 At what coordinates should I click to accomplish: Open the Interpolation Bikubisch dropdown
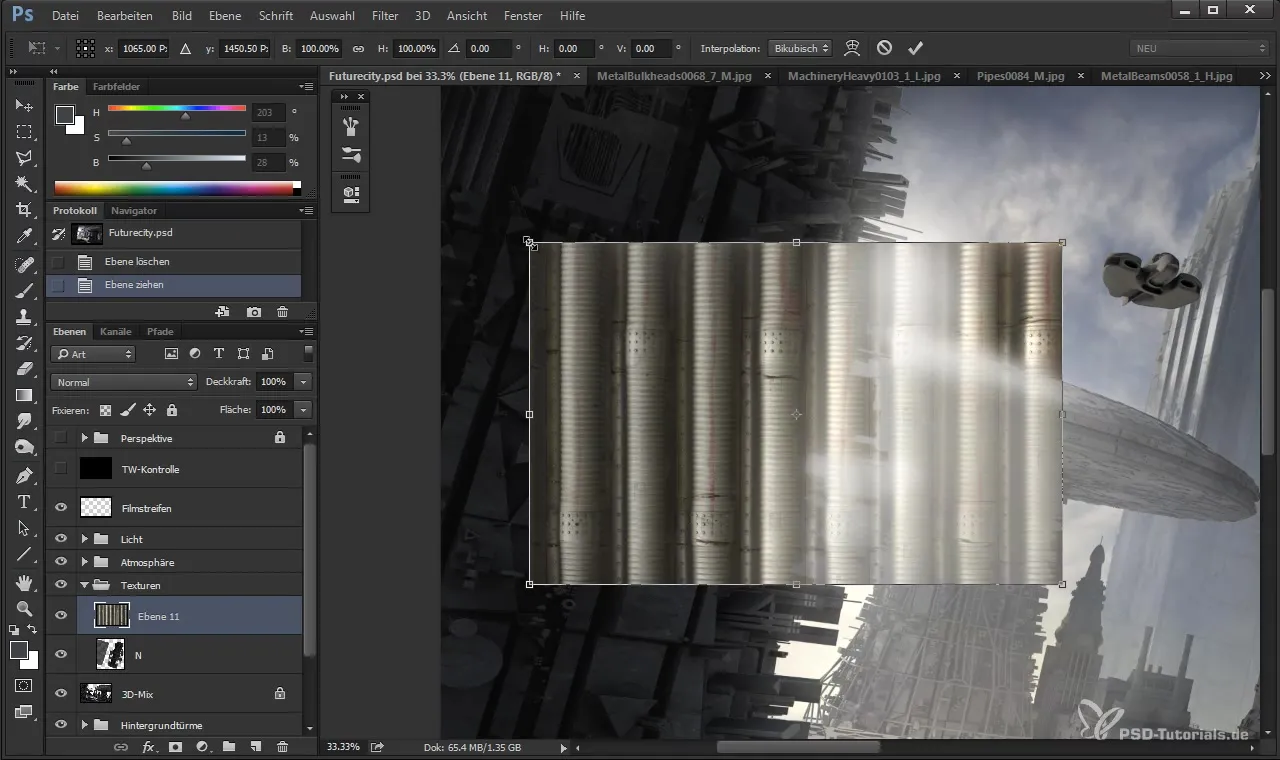point(799,48)
